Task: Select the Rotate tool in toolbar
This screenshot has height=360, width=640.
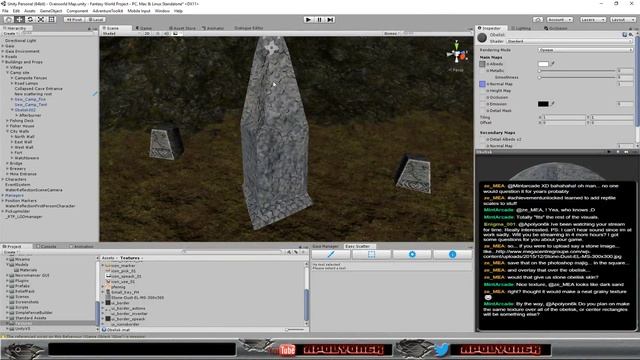Action: (x=30, y=19)
